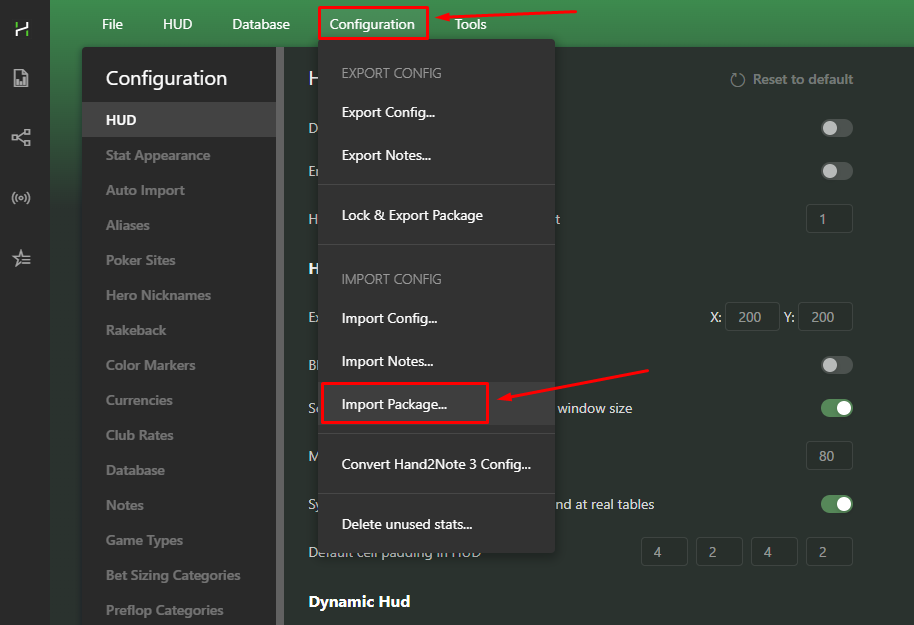Image resolution: width=914 pixels, height=625 pixels.
Task: Open Currencies settings
Action: (179, 400)
